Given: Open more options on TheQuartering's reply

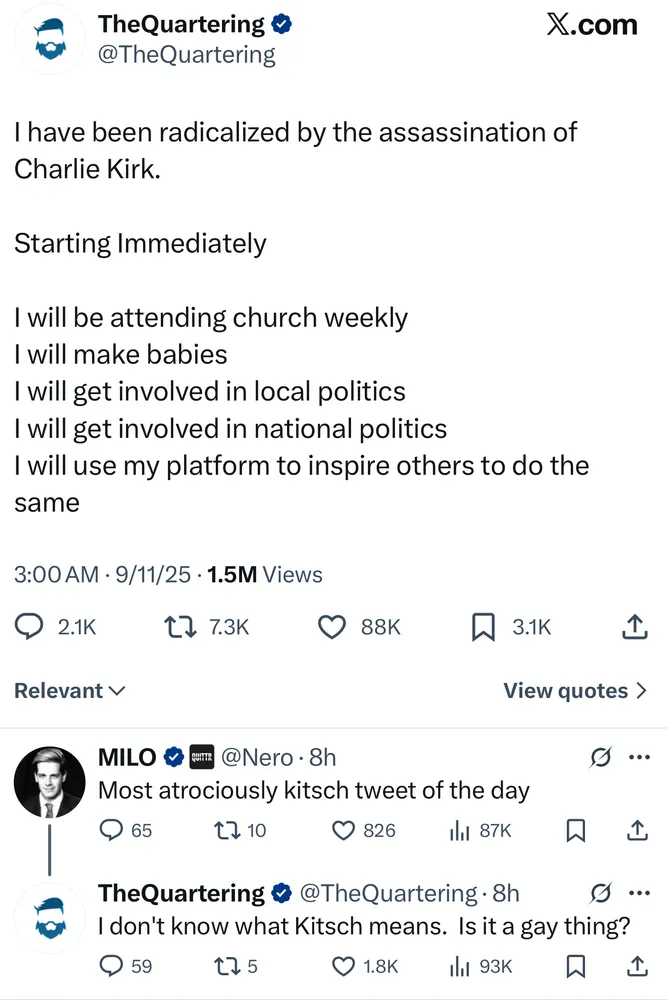Looking at the screenshot, I should pyautogui.click(x=638, y=893).
